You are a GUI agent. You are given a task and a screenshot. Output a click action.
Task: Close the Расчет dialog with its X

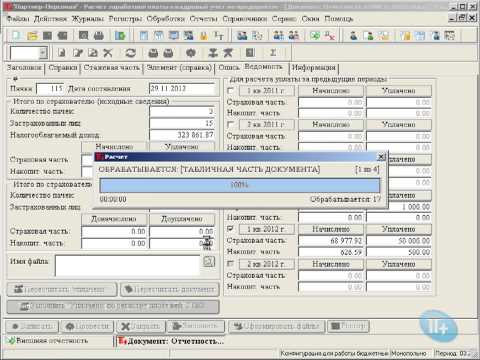coord(381,156)
